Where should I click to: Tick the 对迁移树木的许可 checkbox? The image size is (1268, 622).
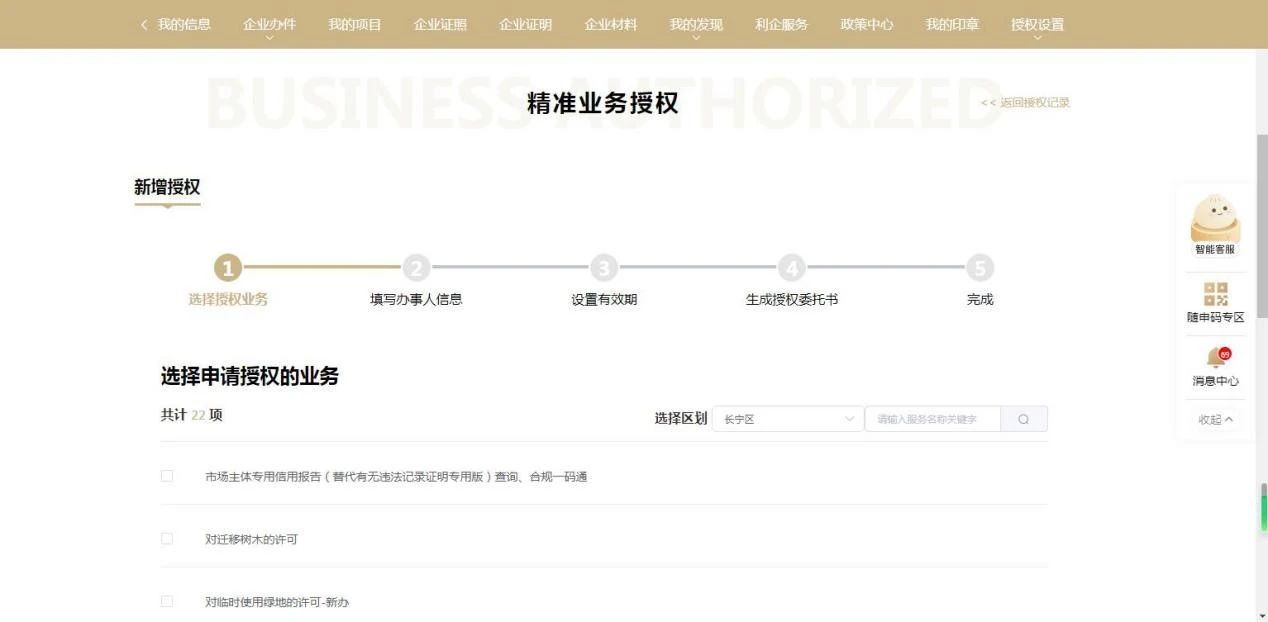click(167, 539)
